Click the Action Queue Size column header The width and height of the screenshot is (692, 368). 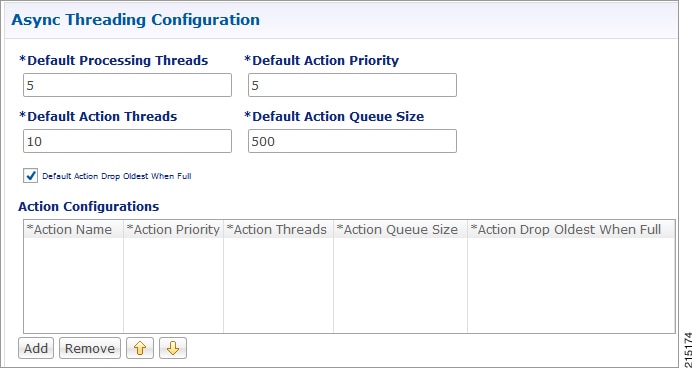400,229
